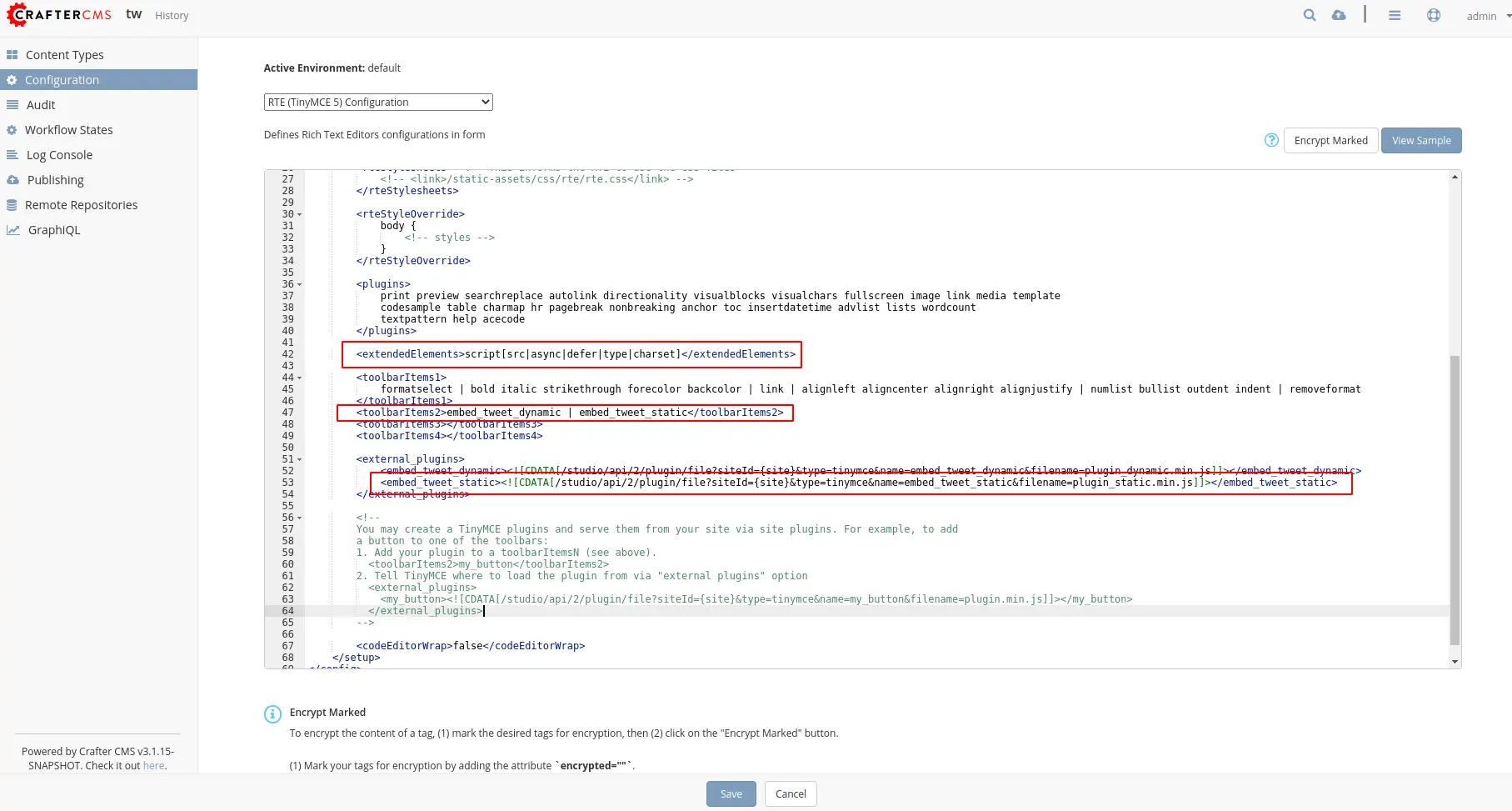Click the help question mark icon
Viewport: 1512px width, 811px height.
[1271, 140]
